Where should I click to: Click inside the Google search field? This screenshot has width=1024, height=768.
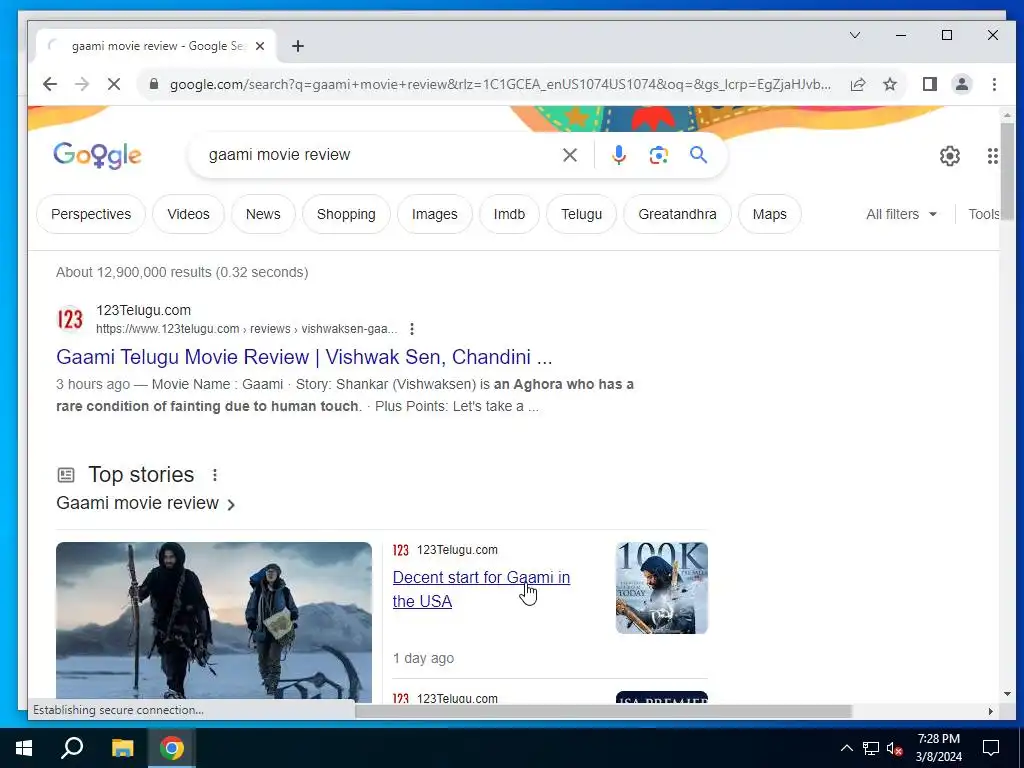coord(379,155)
